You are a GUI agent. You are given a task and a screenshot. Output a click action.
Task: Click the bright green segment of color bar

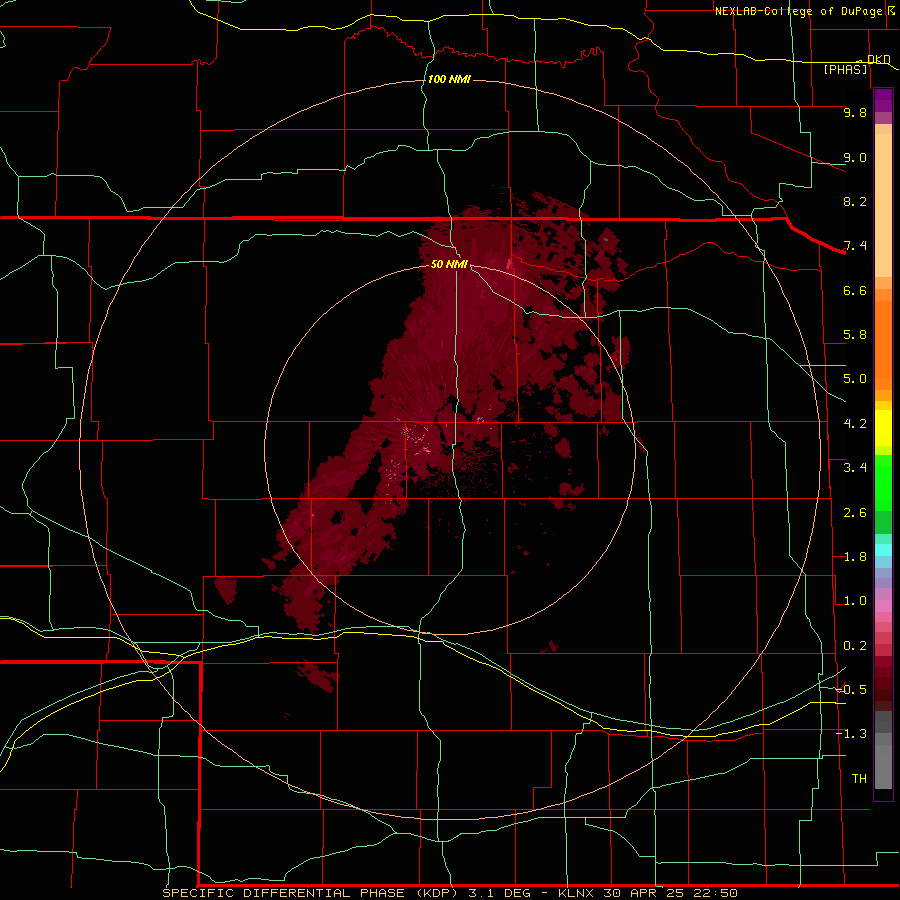coord(883,482)
